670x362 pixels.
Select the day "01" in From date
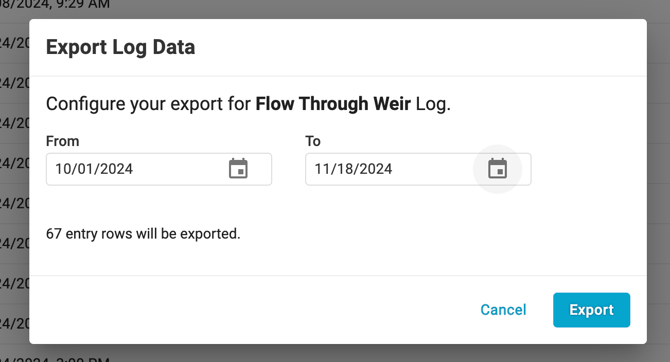[85, 169]
